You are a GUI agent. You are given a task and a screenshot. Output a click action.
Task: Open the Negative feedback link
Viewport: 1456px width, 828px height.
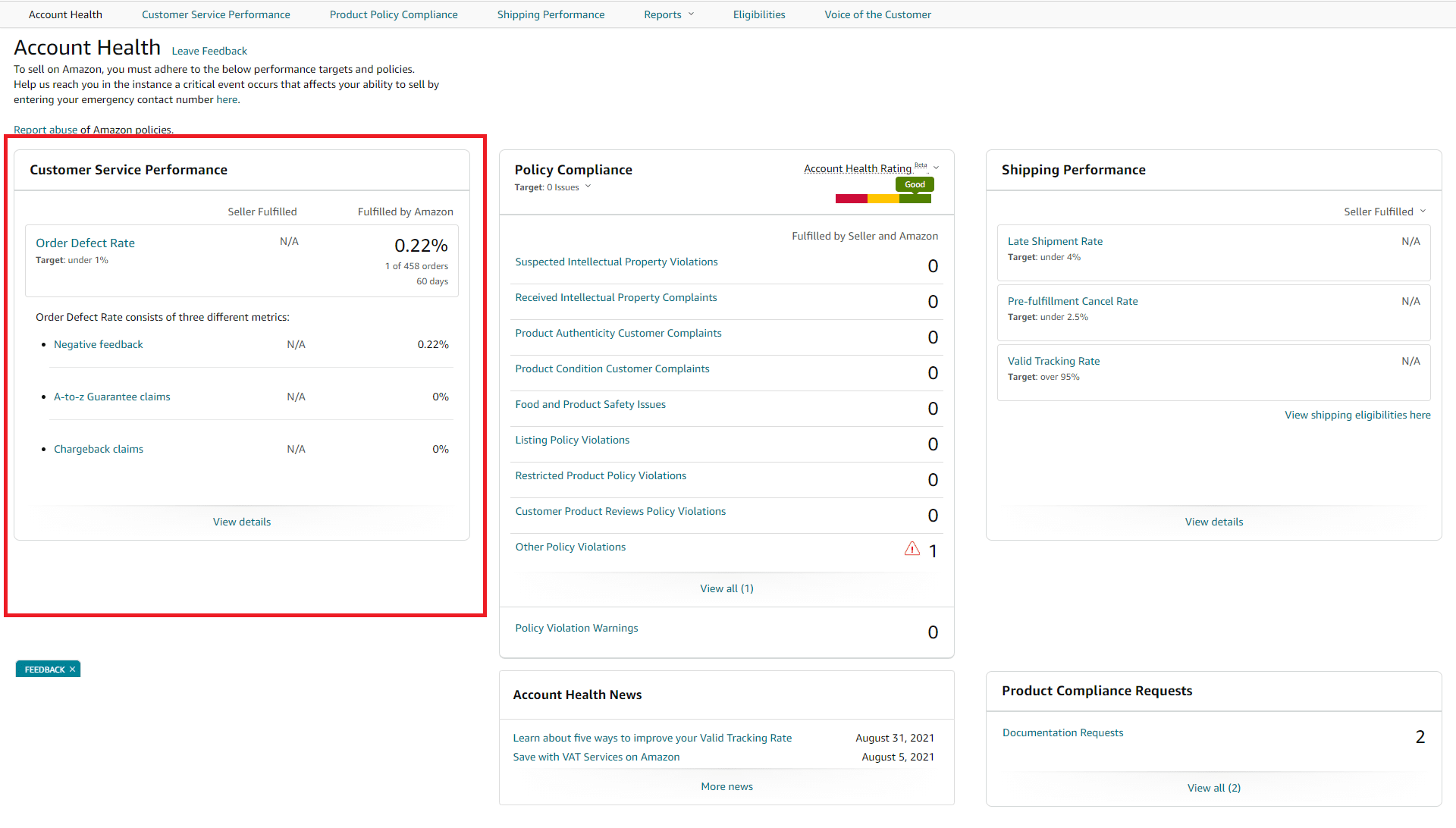(98, 343)
